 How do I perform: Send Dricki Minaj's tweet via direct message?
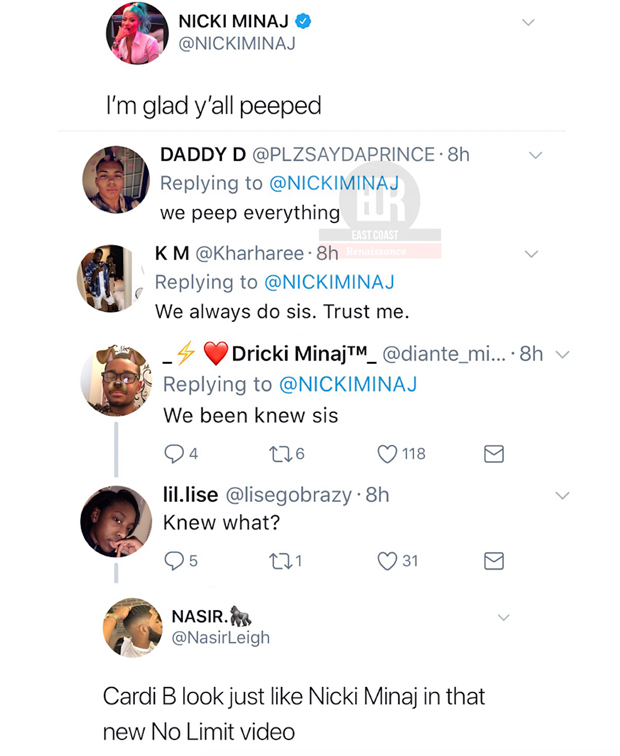pos(493,454)
